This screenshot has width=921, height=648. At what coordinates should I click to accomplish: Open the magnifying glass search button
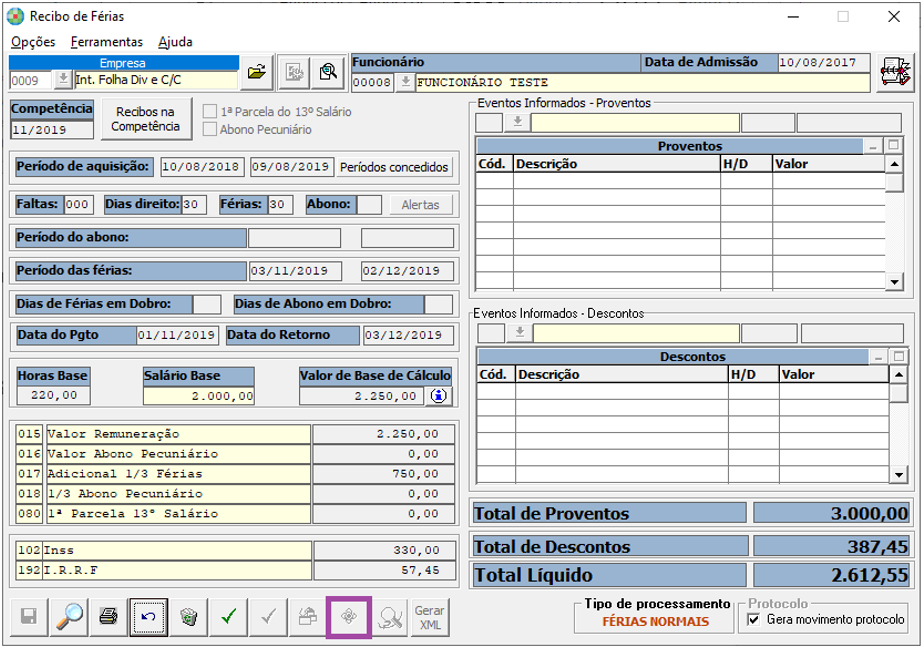tap(69, 617)
